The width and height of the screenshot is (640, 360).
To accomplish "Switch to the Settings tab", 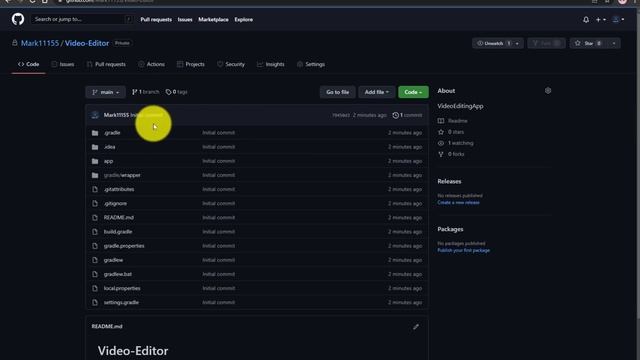I will pyautogui.click(x=311, y=64).
